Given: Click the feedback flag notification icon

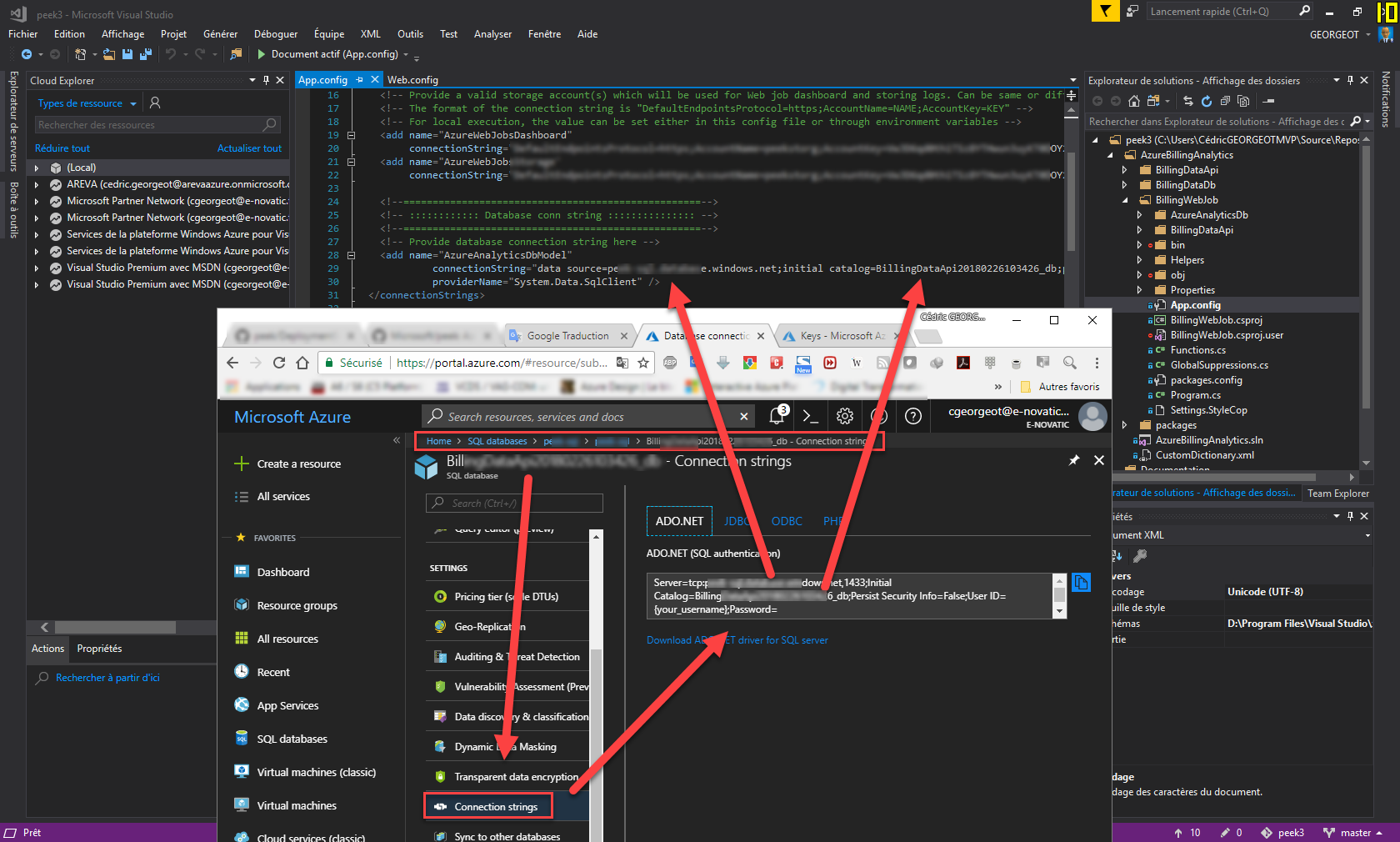Looking at the screenshot, I should [1105, 11].
